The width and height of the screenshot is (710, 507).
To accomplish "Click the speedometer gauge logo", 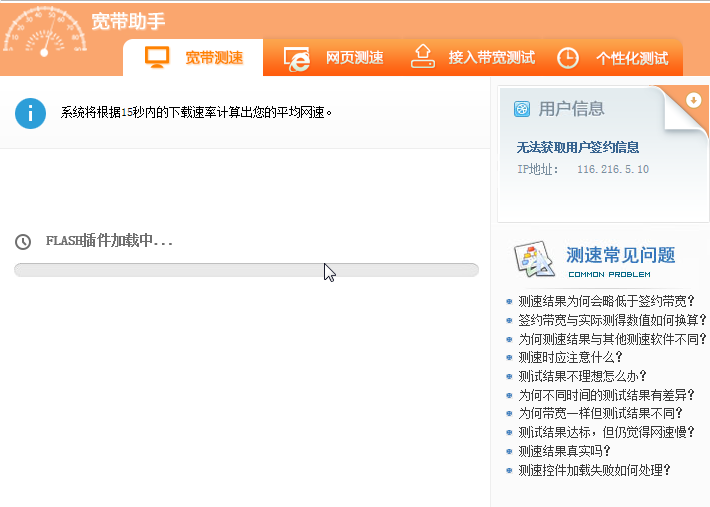I will [44, 32].
